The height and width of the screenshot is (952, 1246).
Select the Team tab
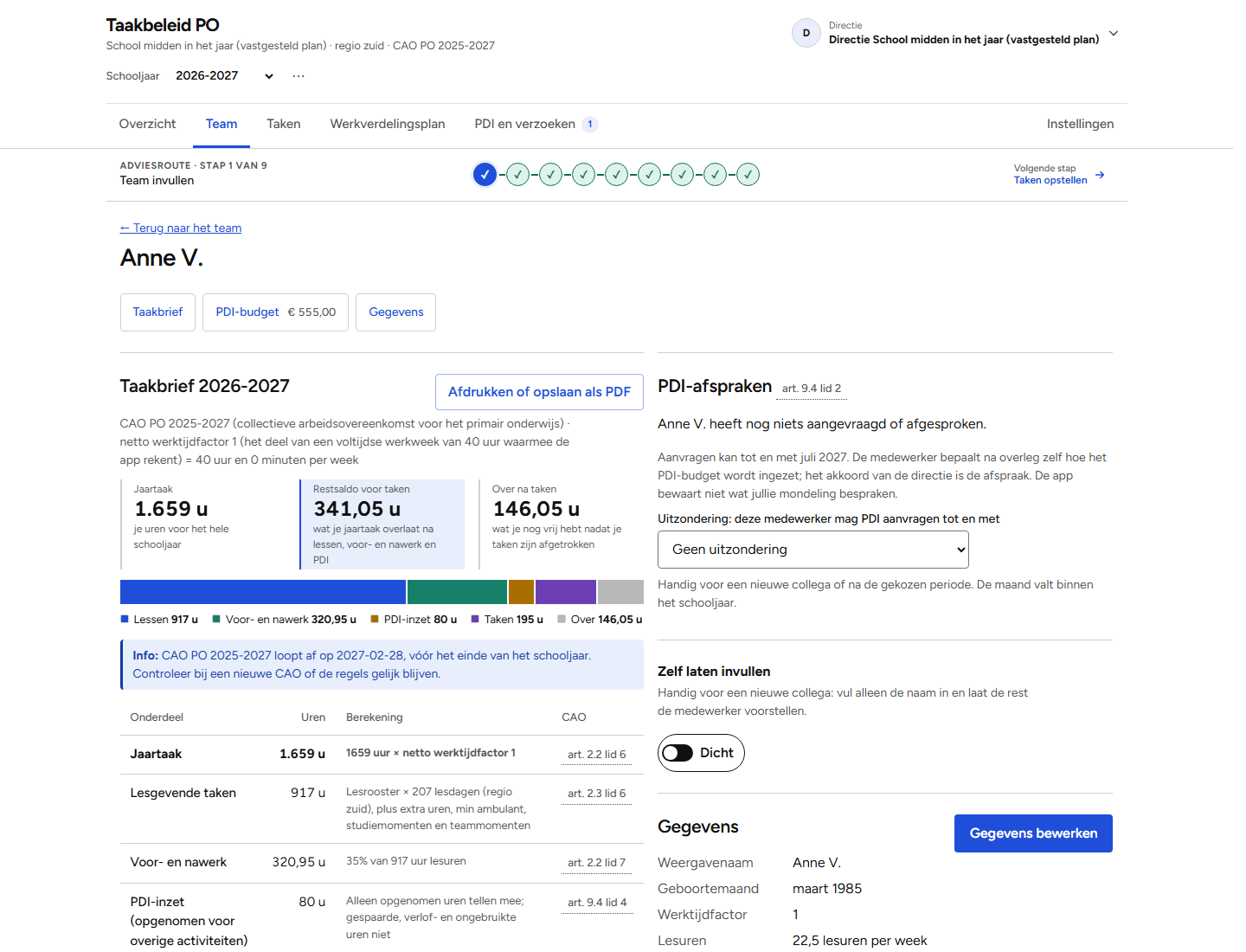[x=222, y=124]
